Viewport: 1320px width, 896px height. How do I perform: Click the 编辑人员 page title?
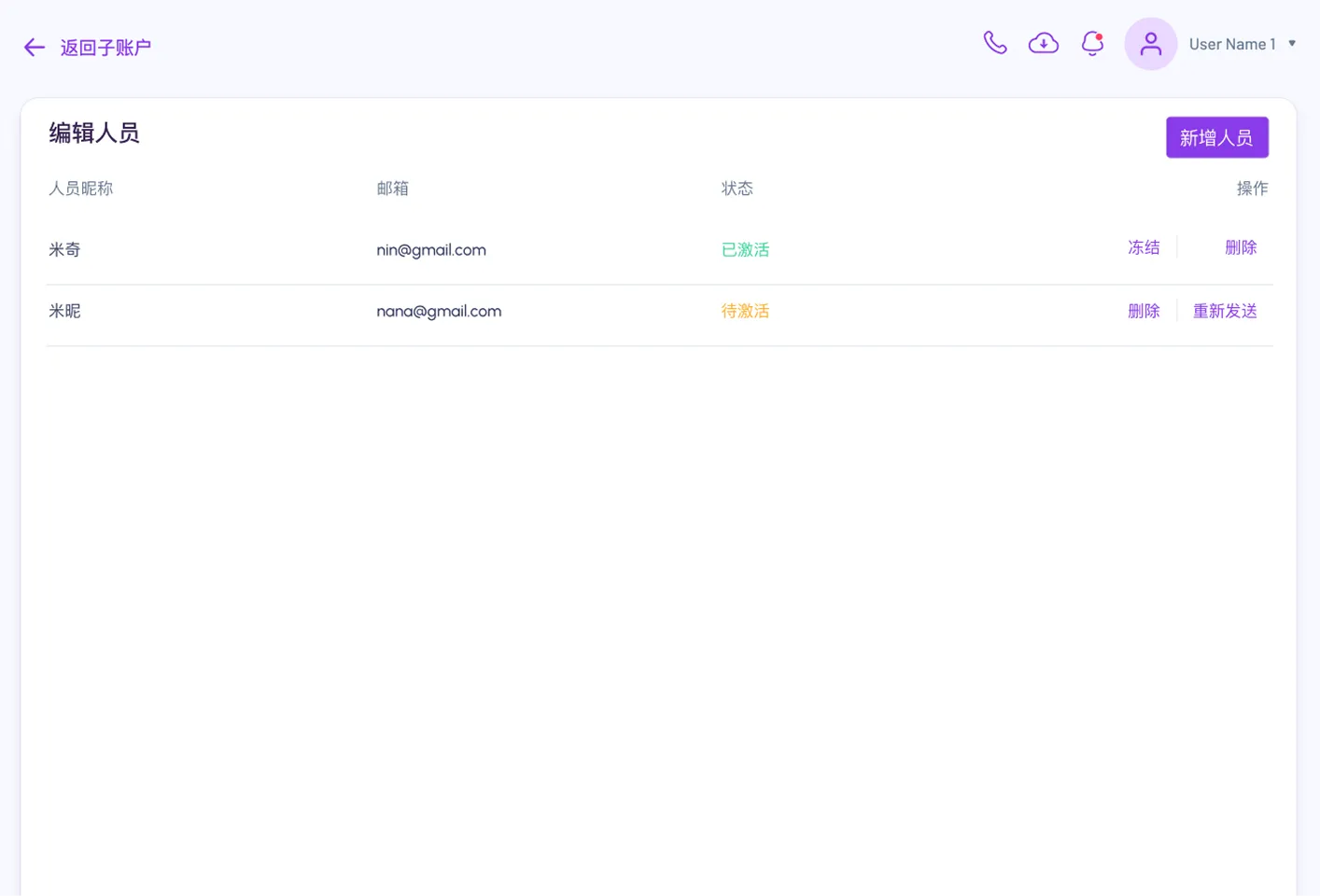tap(94, 133)
